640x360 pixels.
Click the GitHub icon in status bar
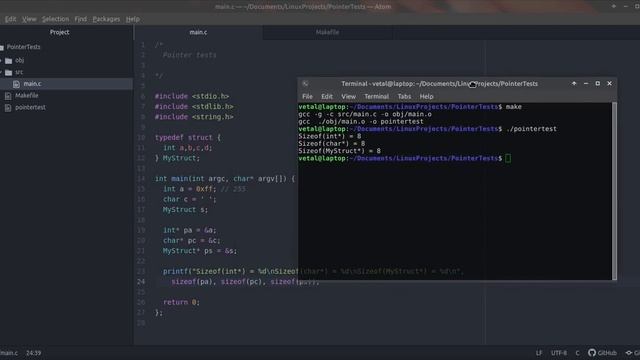[x=592, y=353]
